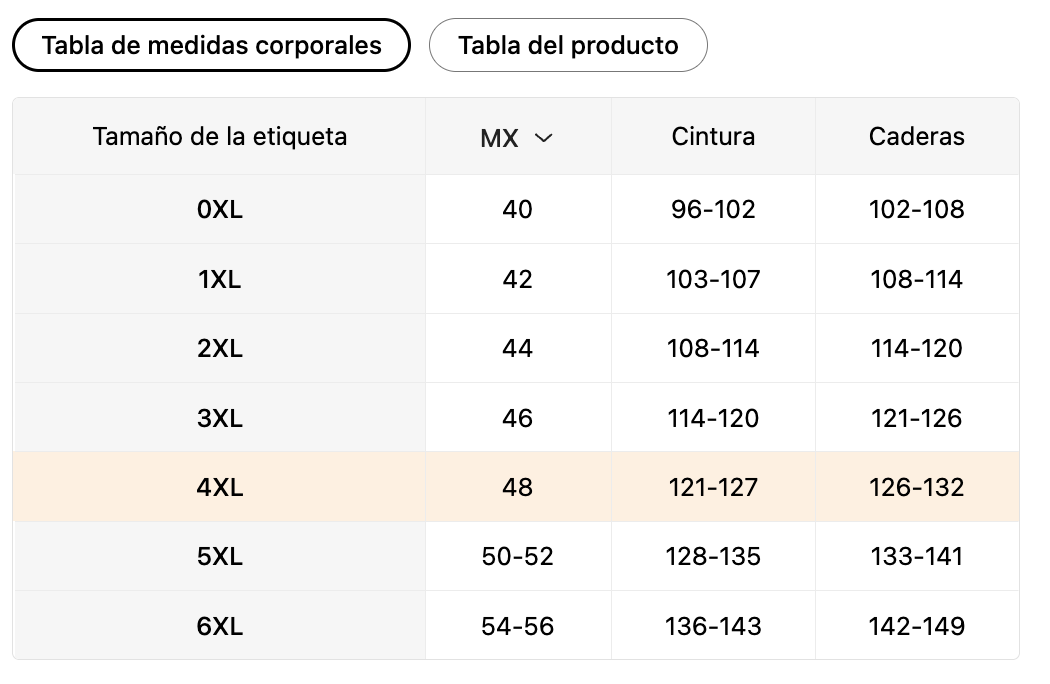Click the highlighted 4XL size row
This screenshot has height=684, width=1050.
click(220, 488)
